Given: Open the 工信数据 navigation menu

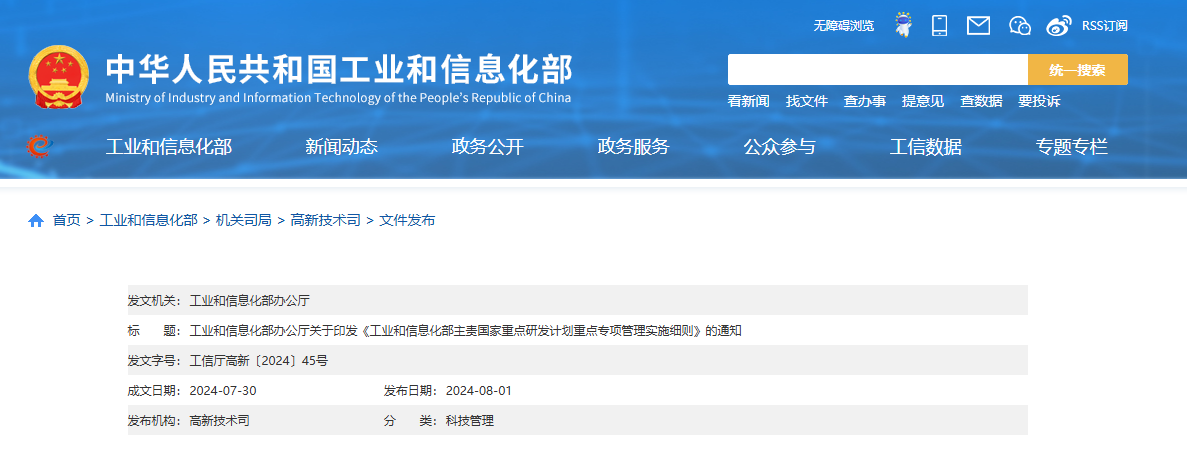Looking at the screenshot, I should coord(926,147).
